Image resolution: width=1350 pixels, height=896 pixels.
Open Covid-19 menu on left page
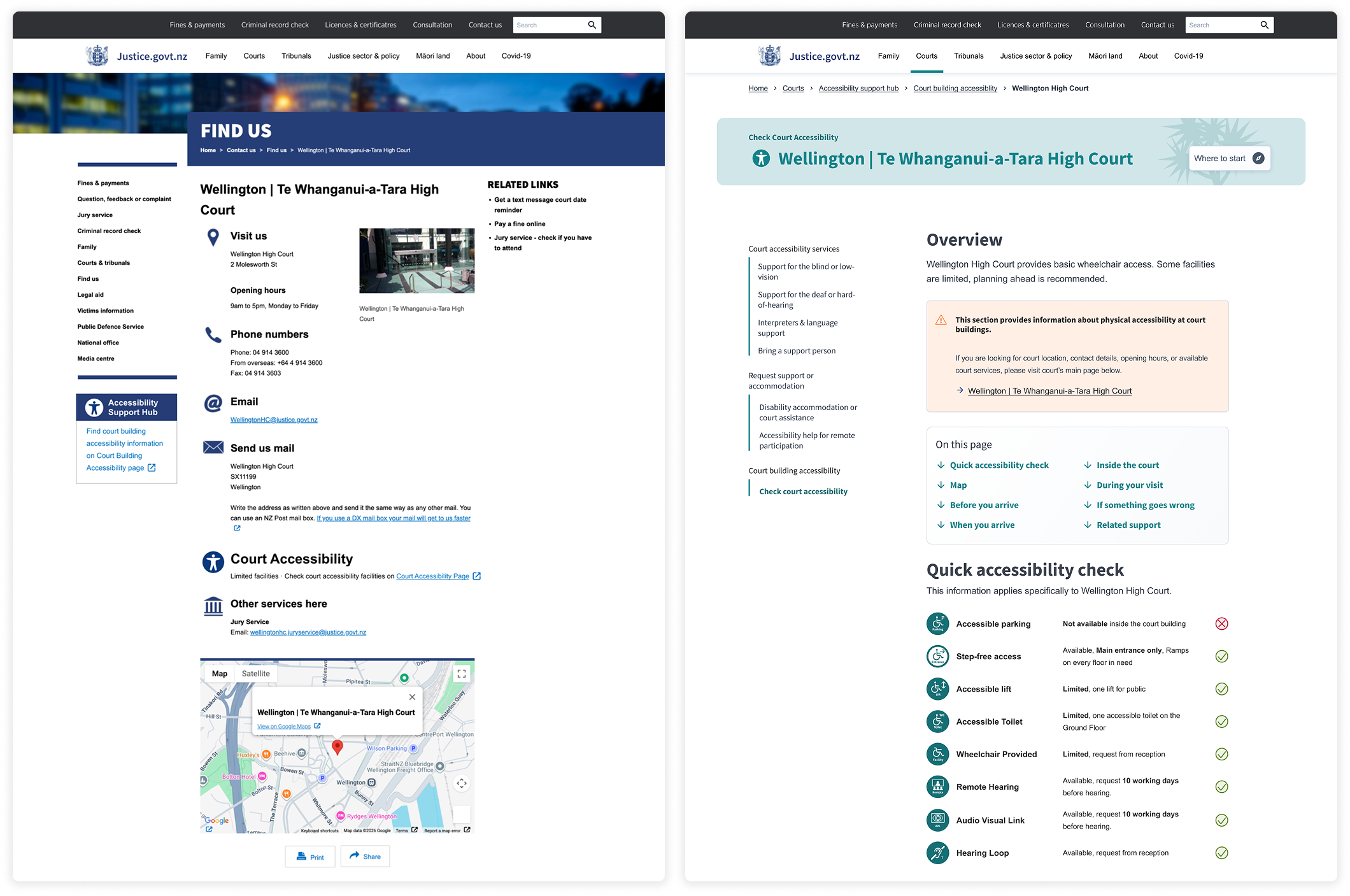516,56
